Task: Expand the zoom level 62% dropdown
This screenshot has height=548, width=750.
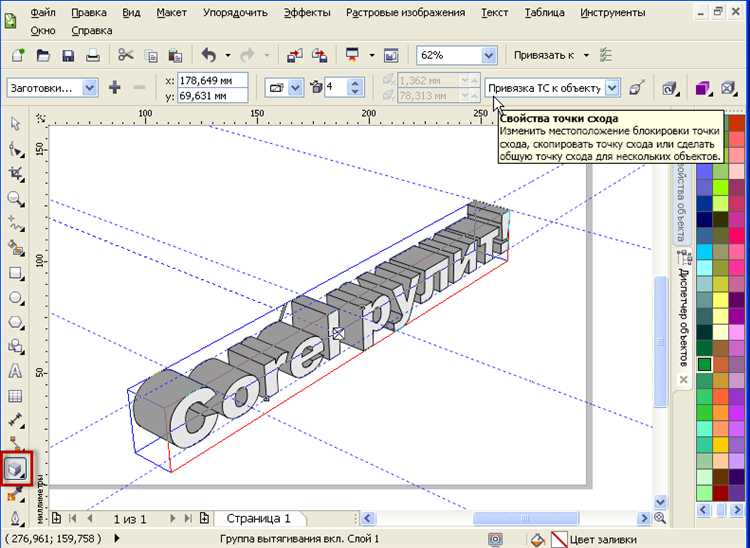Action: pyautogui.click(x=489, y=55)
